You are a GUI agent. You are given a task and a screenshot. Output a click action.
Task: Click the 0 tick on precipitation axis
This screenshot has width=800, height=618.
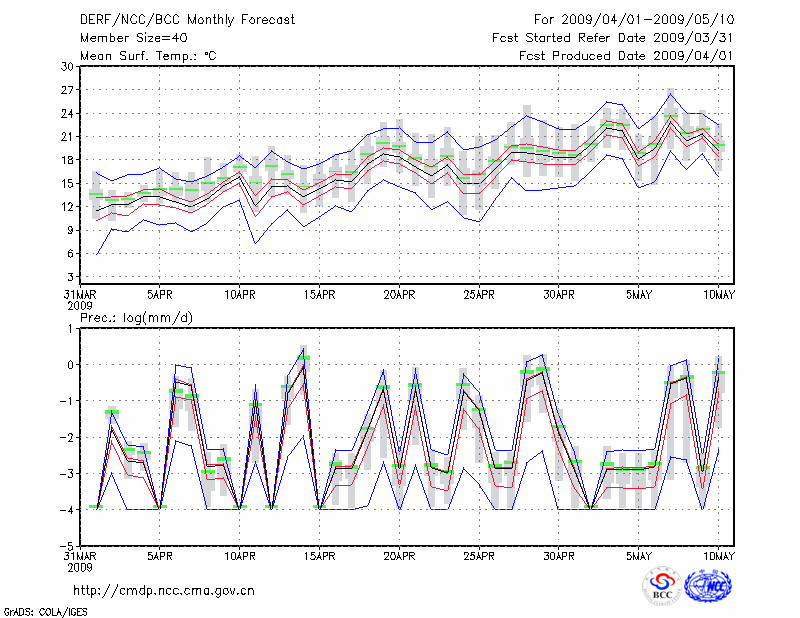click(x=70, y=365)
